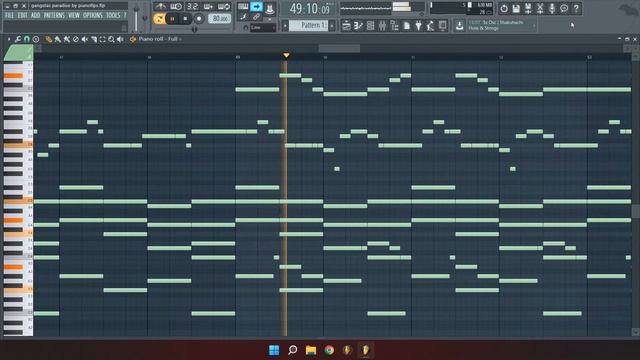640x360 pixels.
Task: Toggle the 3.2 recording countdown
Action: (x=192, y=7)
